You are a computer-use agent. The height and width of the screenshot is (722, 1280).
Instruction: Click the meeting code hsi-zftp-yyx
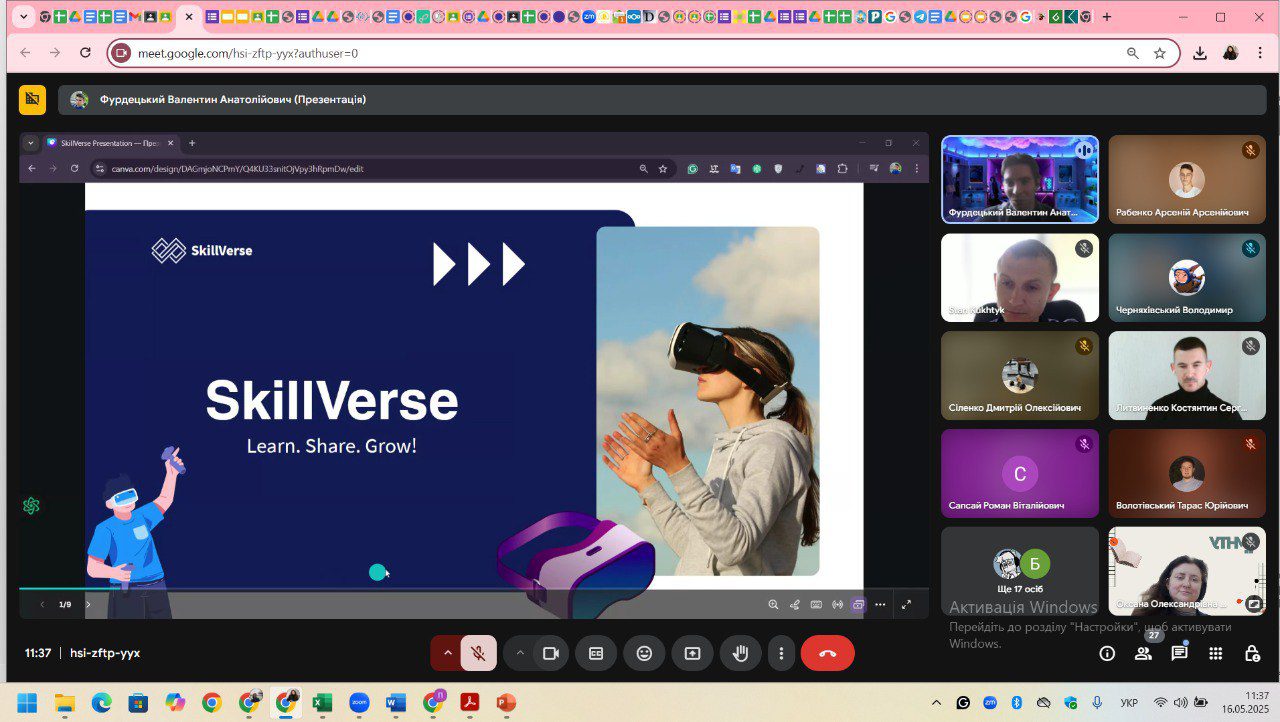pos(105,653)
